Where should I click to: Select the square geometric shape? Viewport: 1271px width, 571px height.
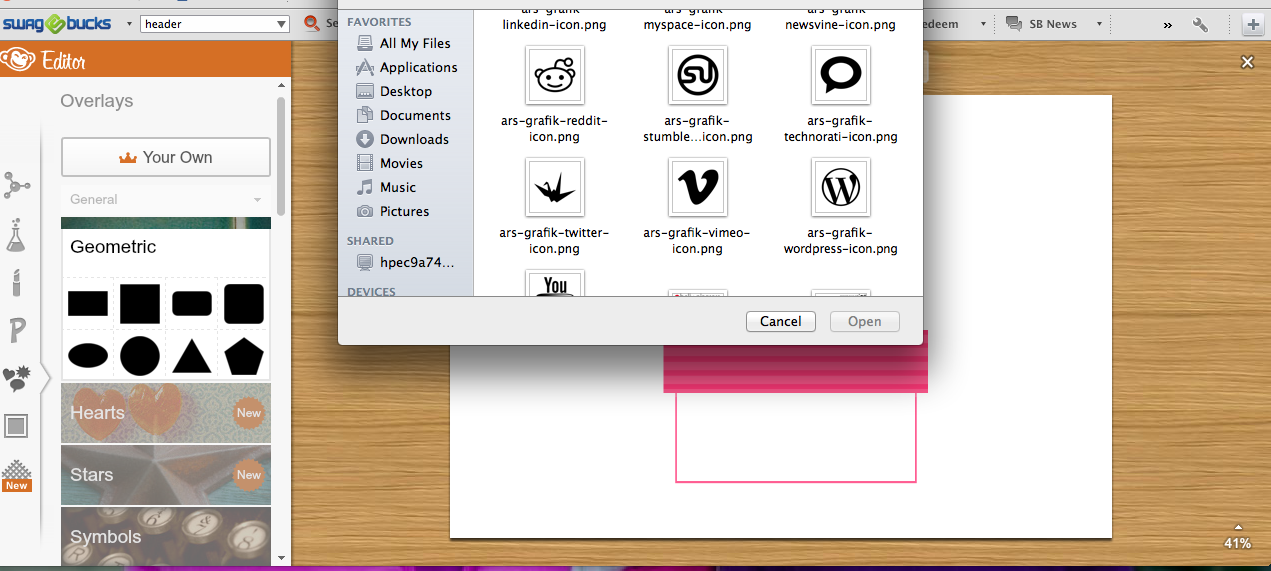click(140, 304)
